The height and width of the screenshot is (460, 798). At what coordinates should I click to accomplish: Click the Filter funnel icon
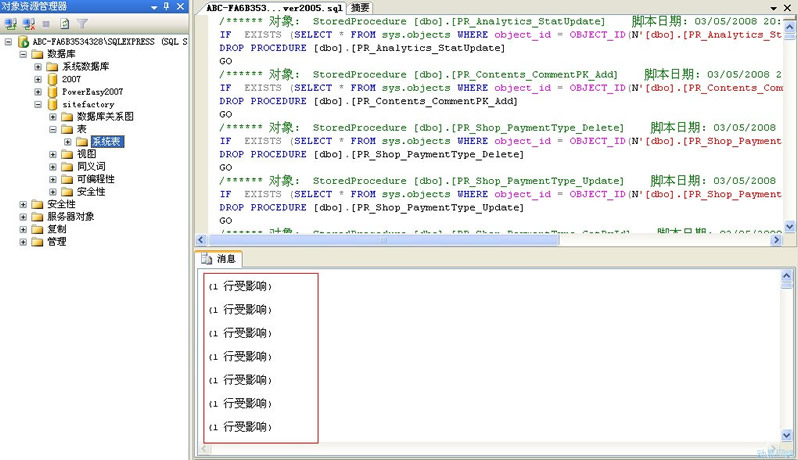point(82,23)
